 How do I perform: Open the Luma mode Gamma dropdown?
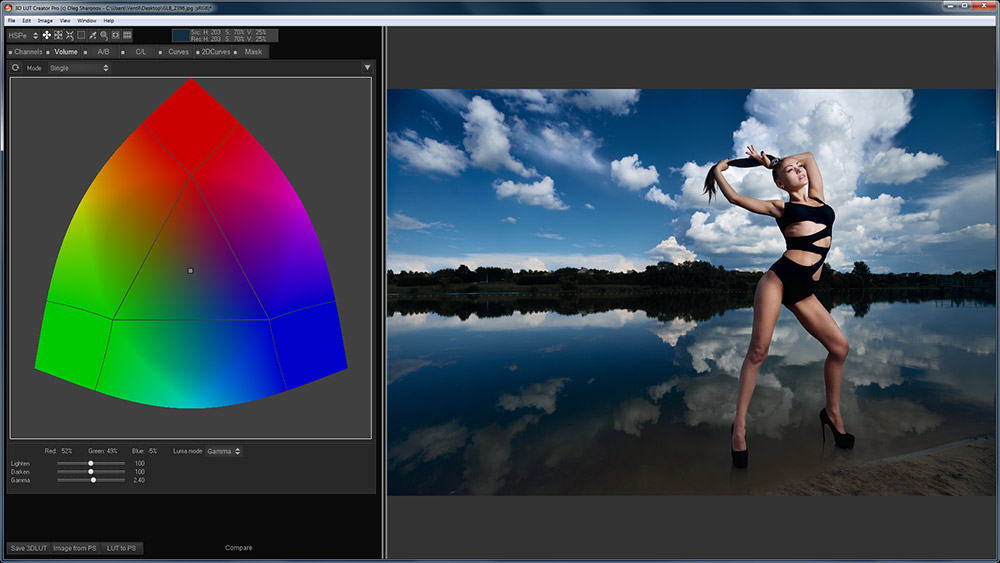[x=223, y=451]
